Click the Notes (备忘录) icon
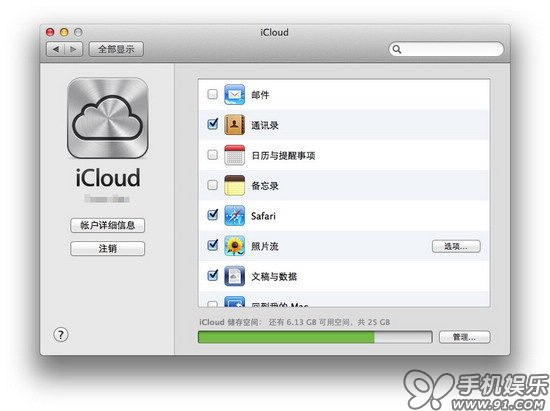This screenshot has width=550, height=411. pyautogui.click(x=234, y=185)
